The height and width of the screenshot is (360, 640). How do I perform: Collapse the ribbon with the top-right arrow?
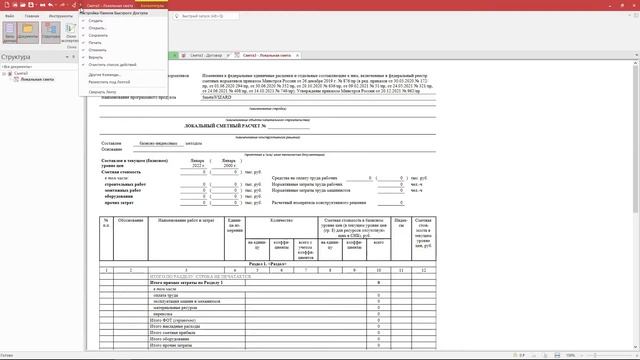629,15
